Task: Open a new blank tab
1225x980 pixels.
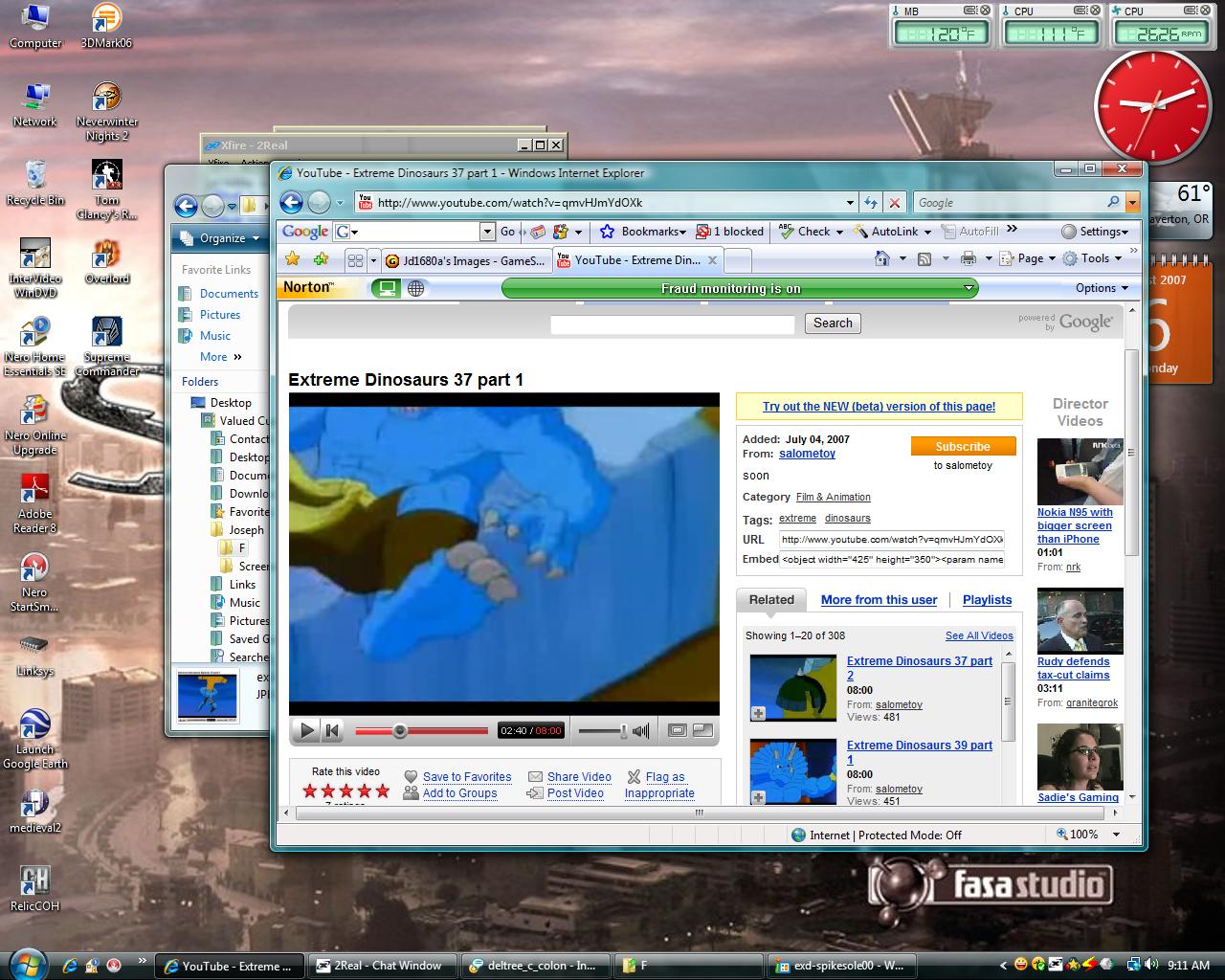Action: point(737,260)
